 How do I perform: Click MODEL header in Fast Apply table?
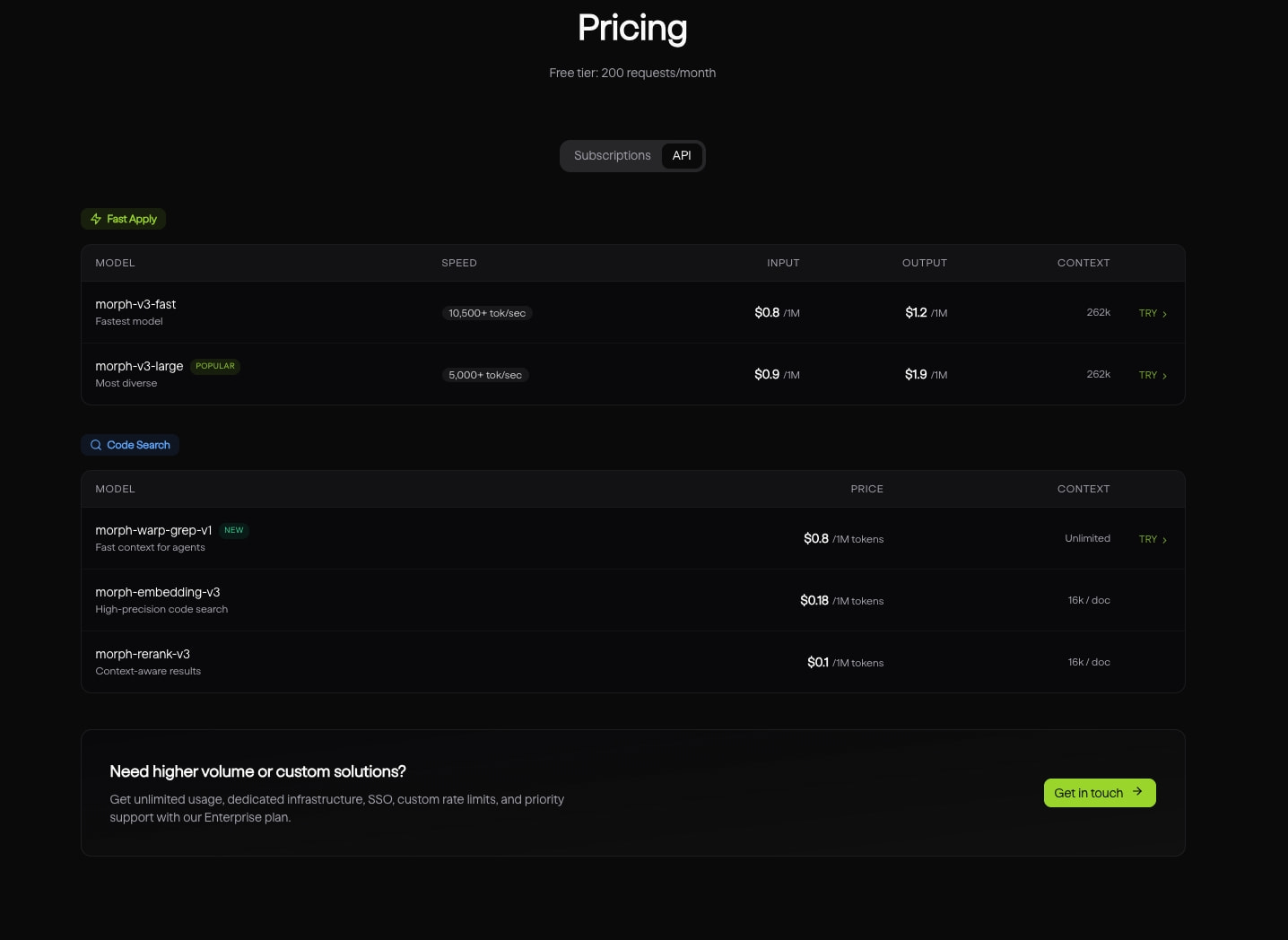click(115, 263)
